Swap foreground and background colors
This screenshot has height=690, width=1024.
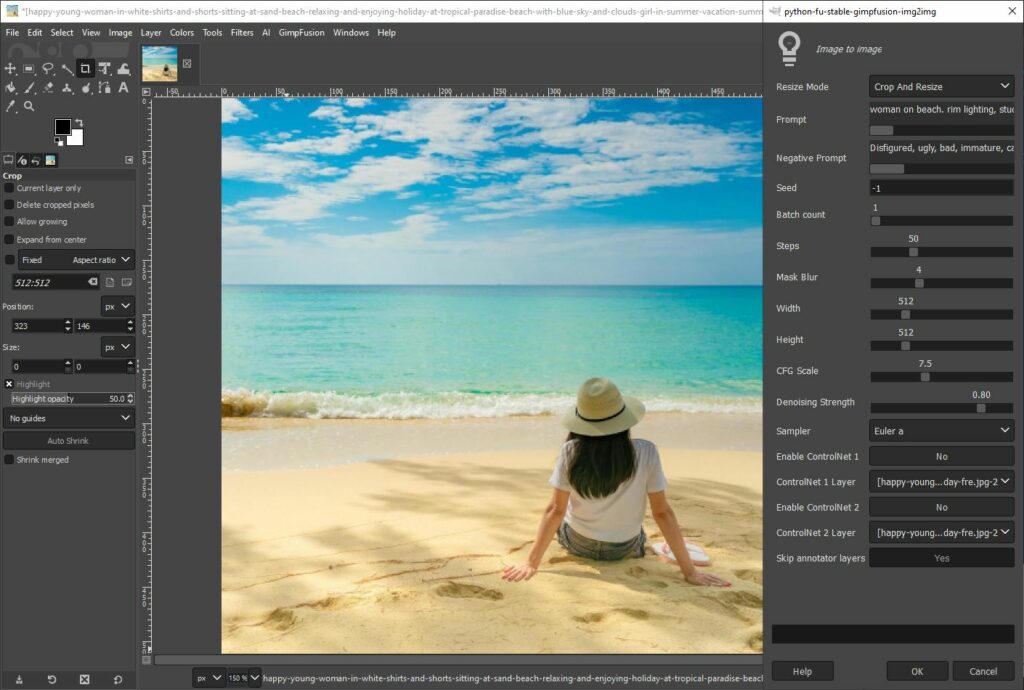(x=79, y=122)
